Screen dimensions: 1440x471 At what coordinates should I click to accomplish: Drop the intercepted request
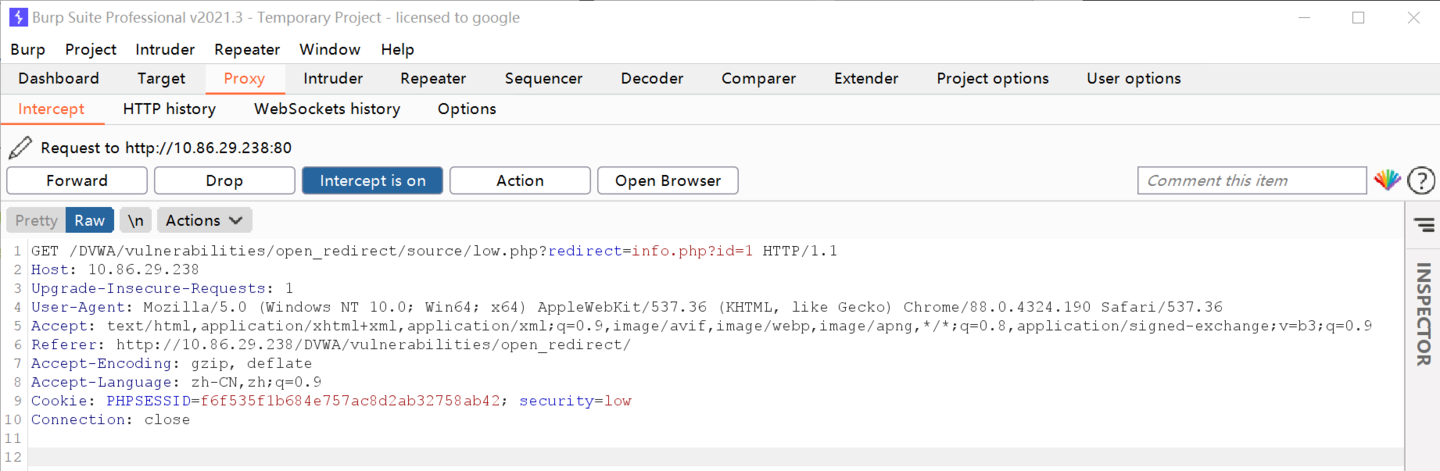coord(224,180)
